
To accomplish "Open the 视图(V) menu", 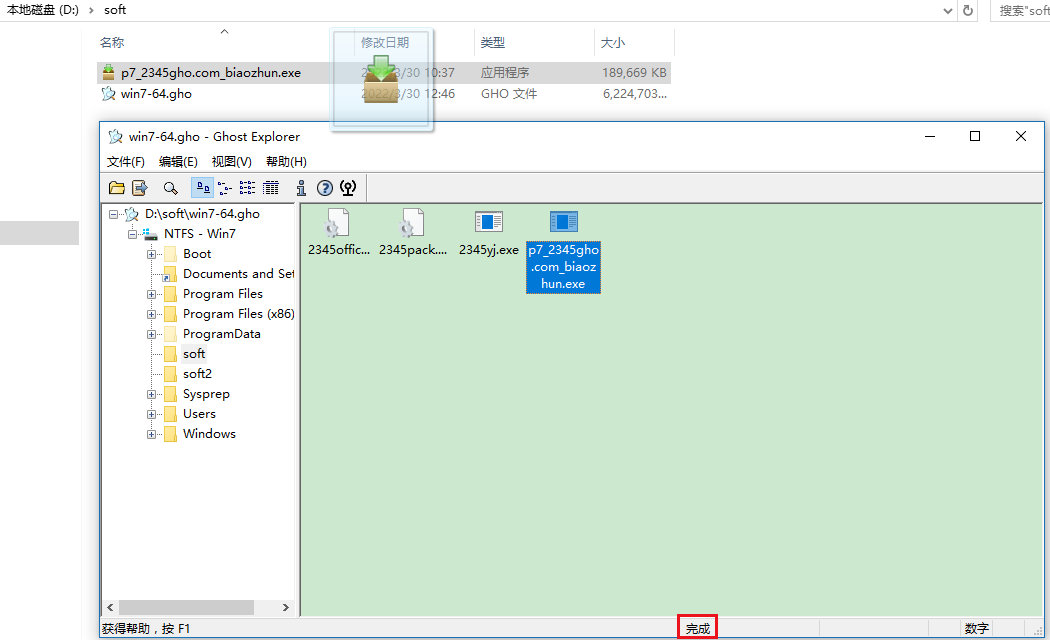I will [x=231, y=162].
